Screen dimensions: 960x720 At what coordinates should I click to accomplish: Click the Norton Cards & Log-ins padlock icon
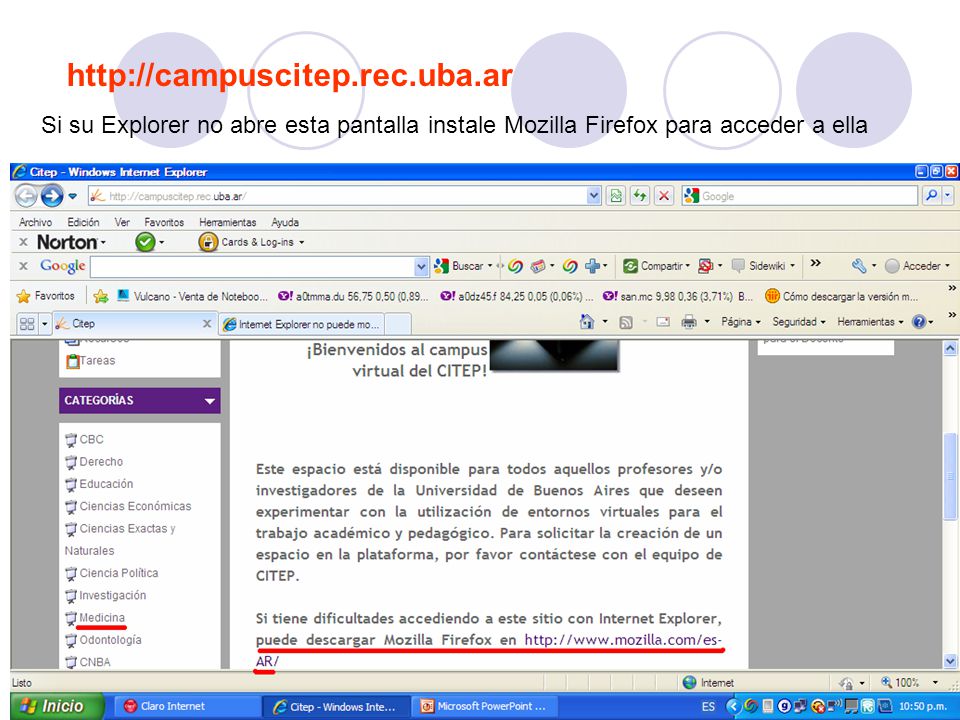pos(208,242)
